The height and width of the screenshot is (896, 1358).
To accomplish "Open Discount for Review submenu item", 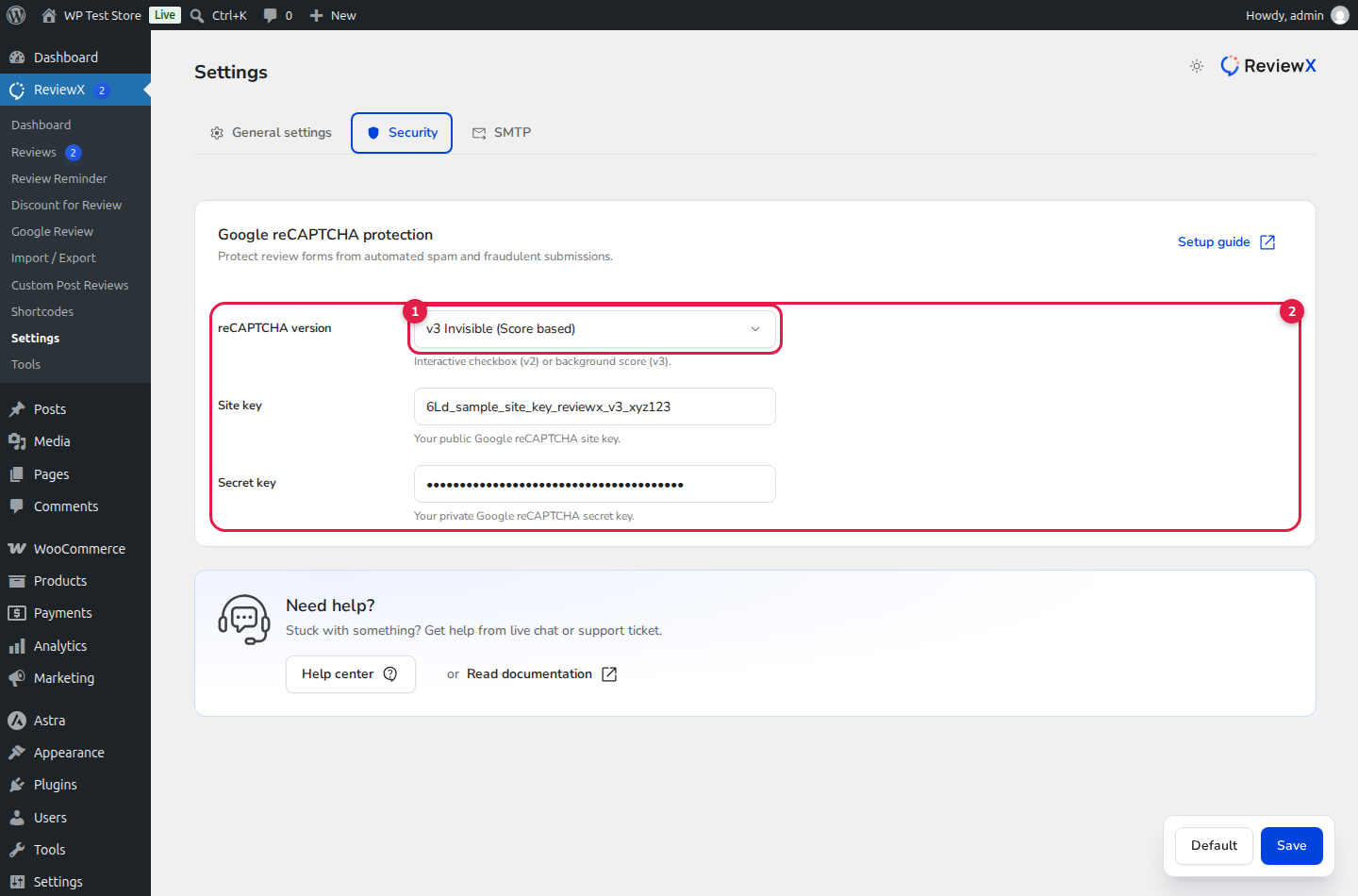I will (x=67, y=206).
